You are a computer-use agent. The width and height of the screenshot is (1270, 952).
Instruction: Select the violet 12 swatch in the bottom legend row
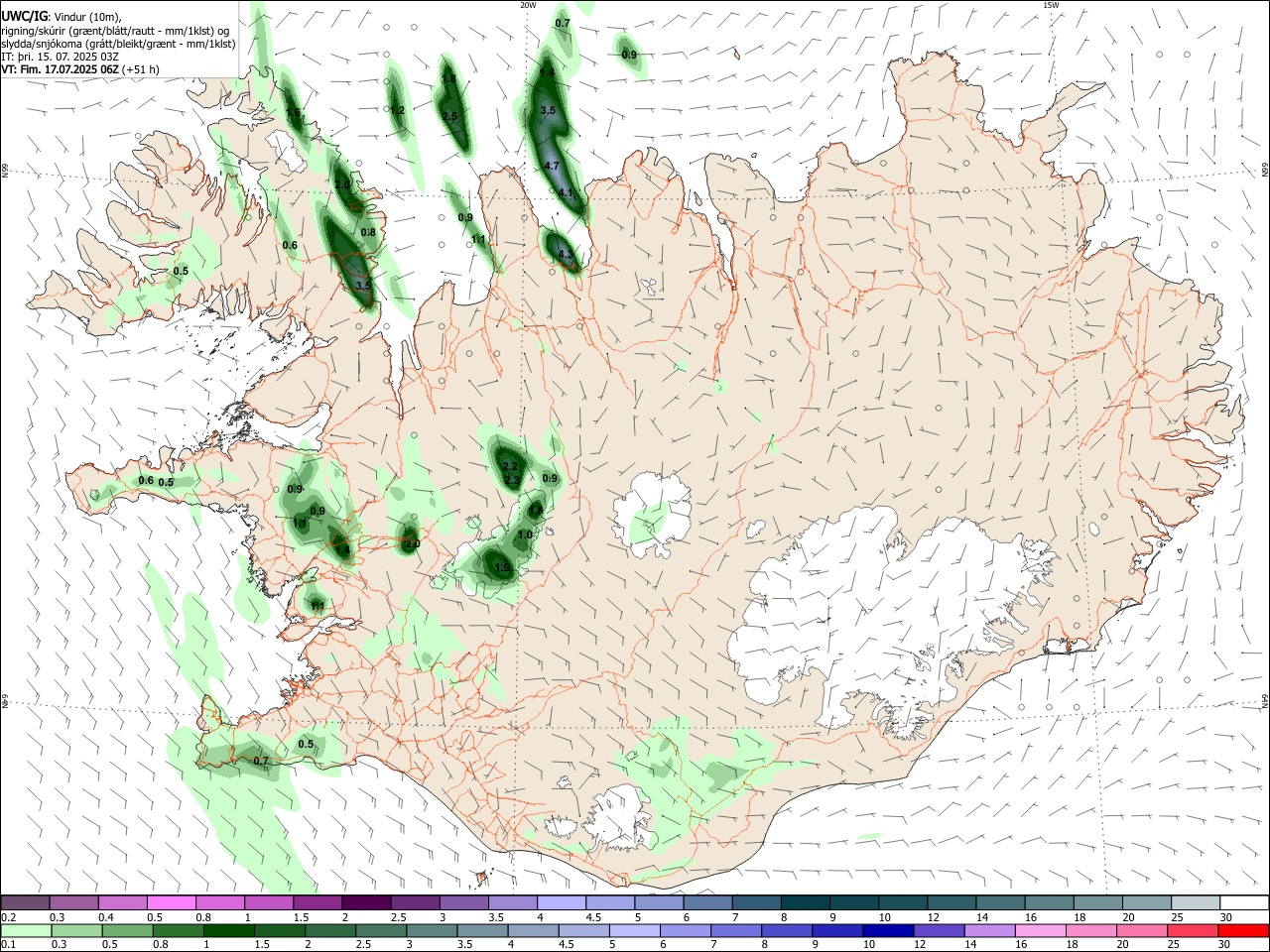(x=937, y=930)
